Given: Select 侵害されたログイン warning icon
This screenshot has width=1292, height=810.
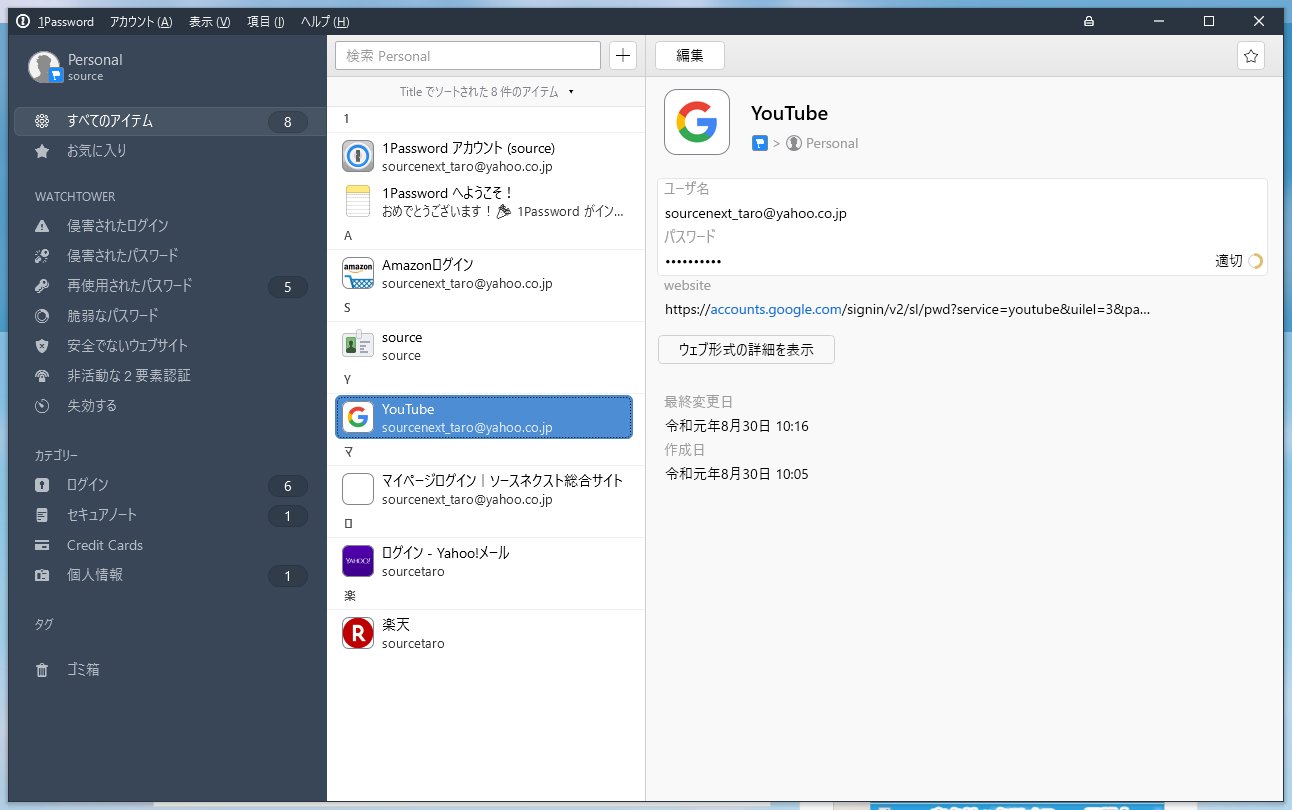Looking at the screenshot, I should tap(42, 226).
